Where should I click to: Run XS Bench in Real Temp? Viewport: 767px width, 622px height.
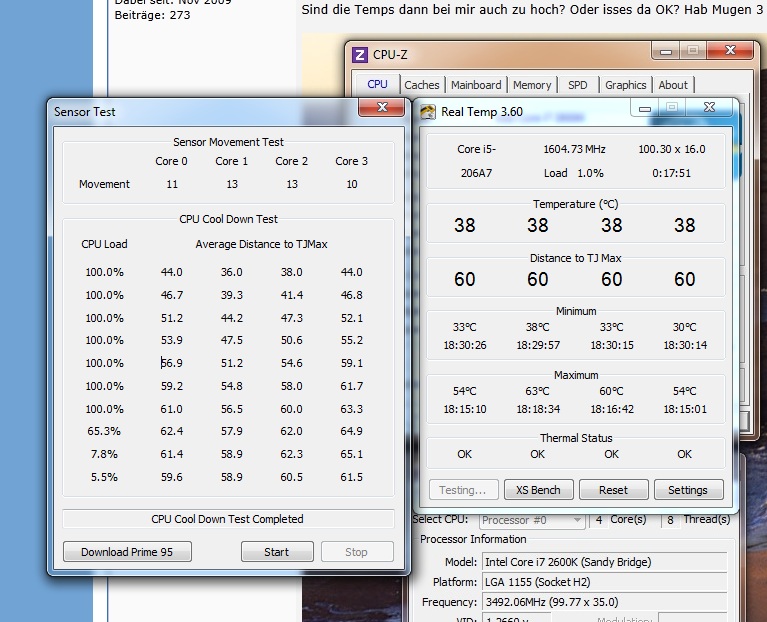tap(539, 489)
